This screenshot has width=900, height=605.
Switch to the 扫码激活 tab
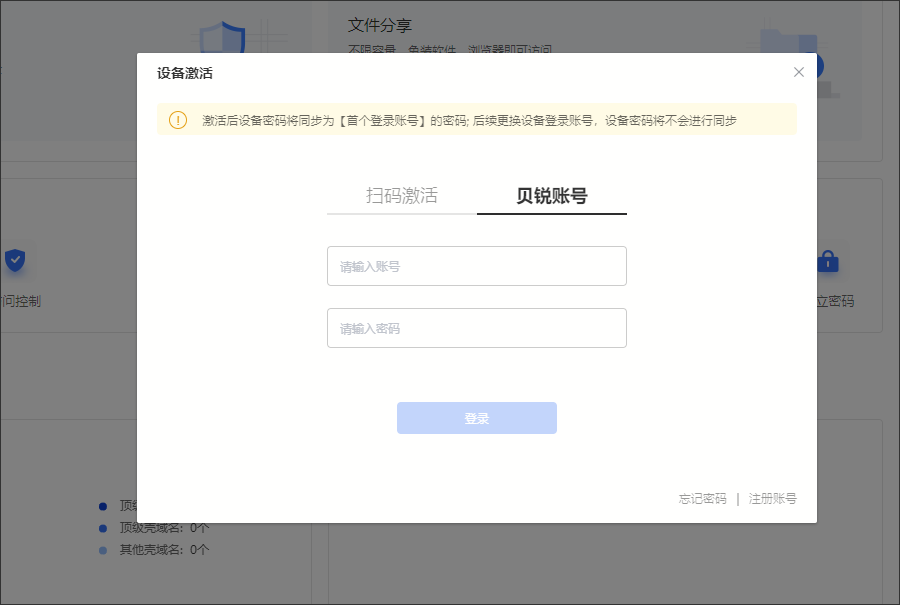coord(402,196)
